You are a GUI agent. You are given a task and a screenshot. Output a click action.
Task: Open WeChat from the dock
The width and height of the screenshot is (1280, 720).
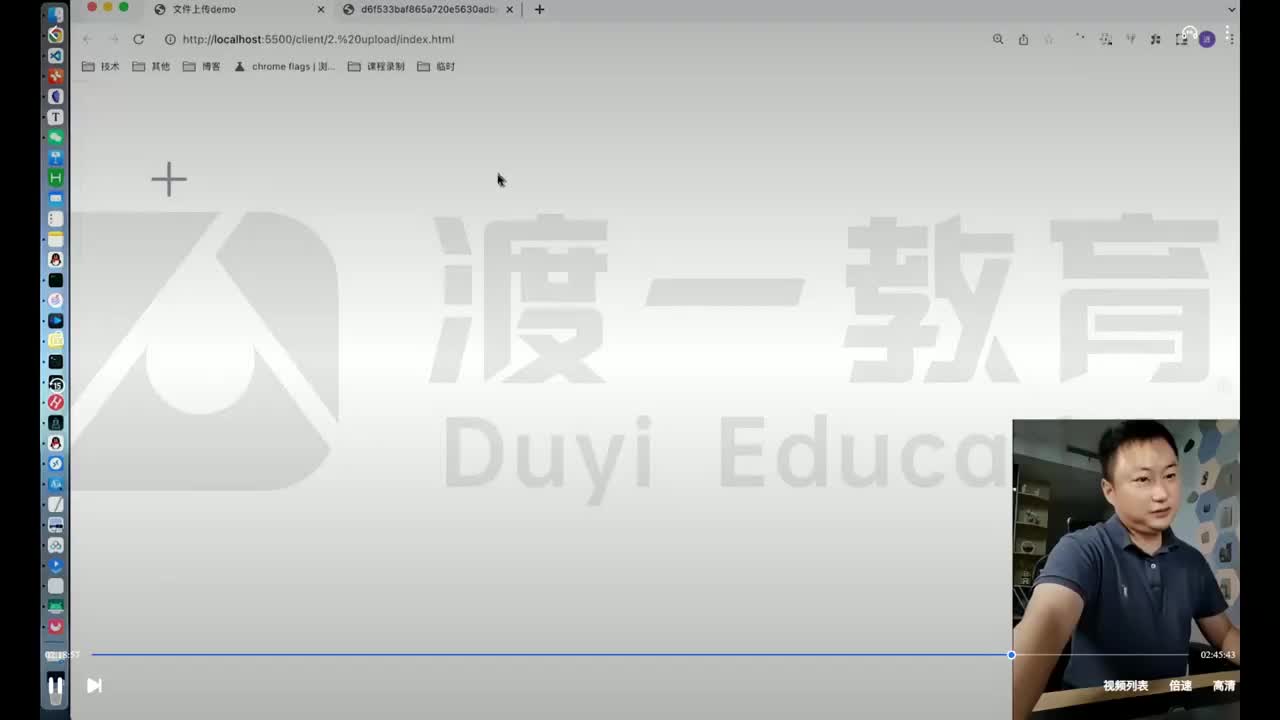[x=56, y=137]
